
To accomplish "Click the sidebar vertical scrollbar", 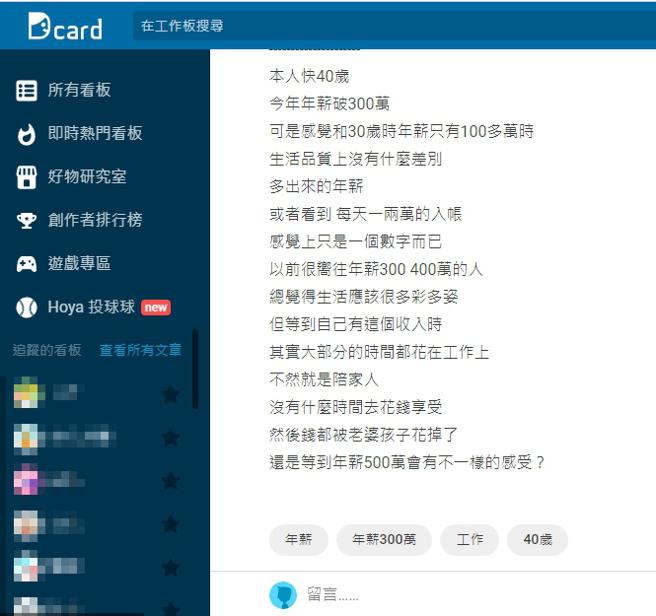I will [x=196, y=370].
